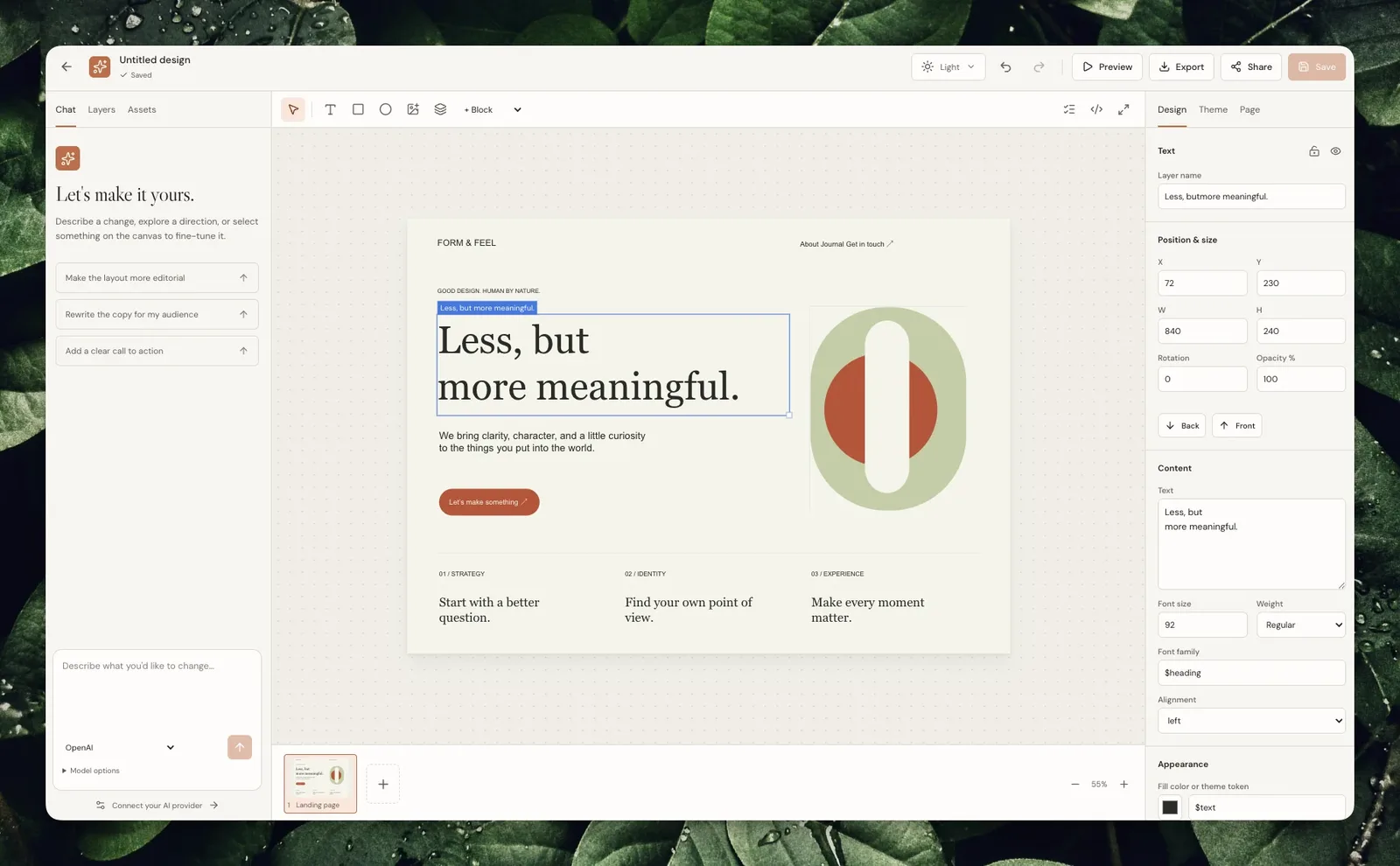Select the pointer selection tool
Screen dimensions: 1400x866
coord(293,109)
